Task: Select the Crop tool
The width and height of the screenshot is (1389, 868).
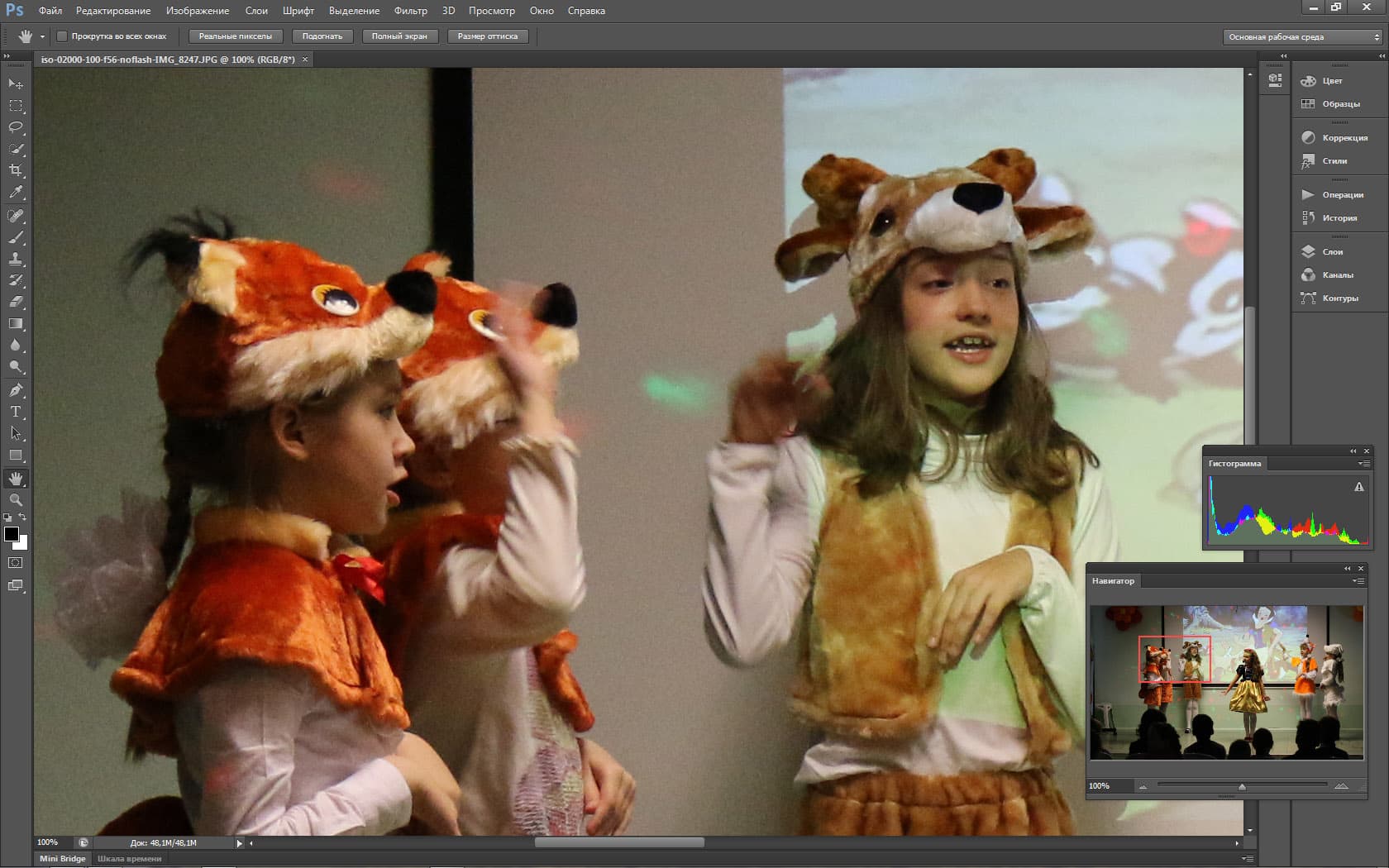Action: pyautogui.click(x=16, y=170)
